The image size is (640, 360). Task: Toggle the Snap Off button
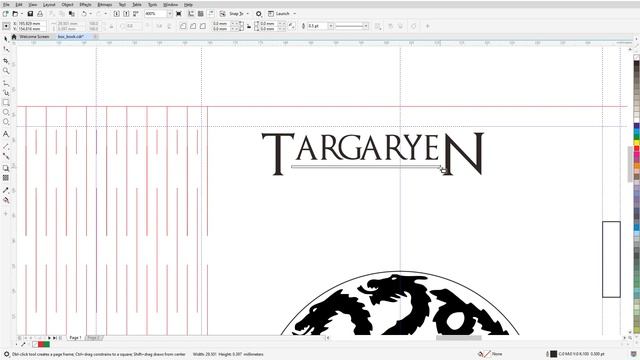222,14
